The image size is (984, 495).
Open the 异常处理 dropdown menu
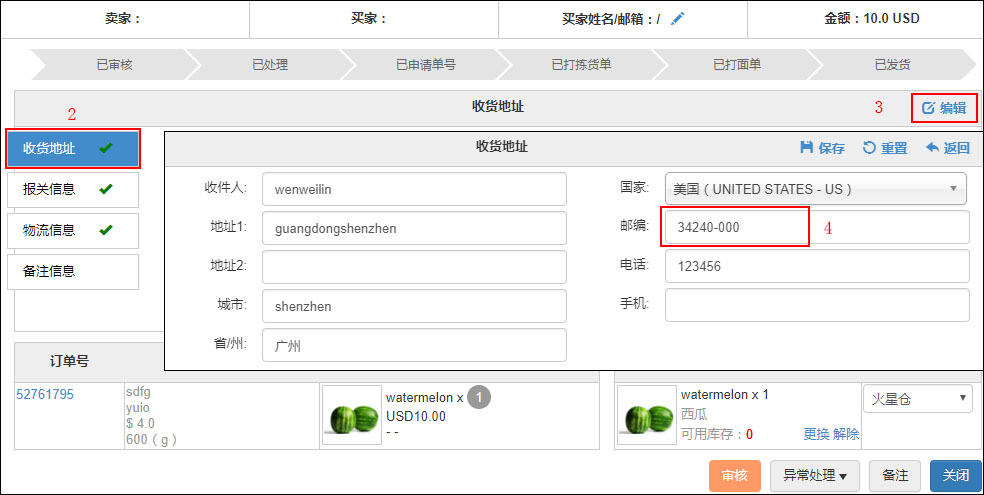(815, 476)
